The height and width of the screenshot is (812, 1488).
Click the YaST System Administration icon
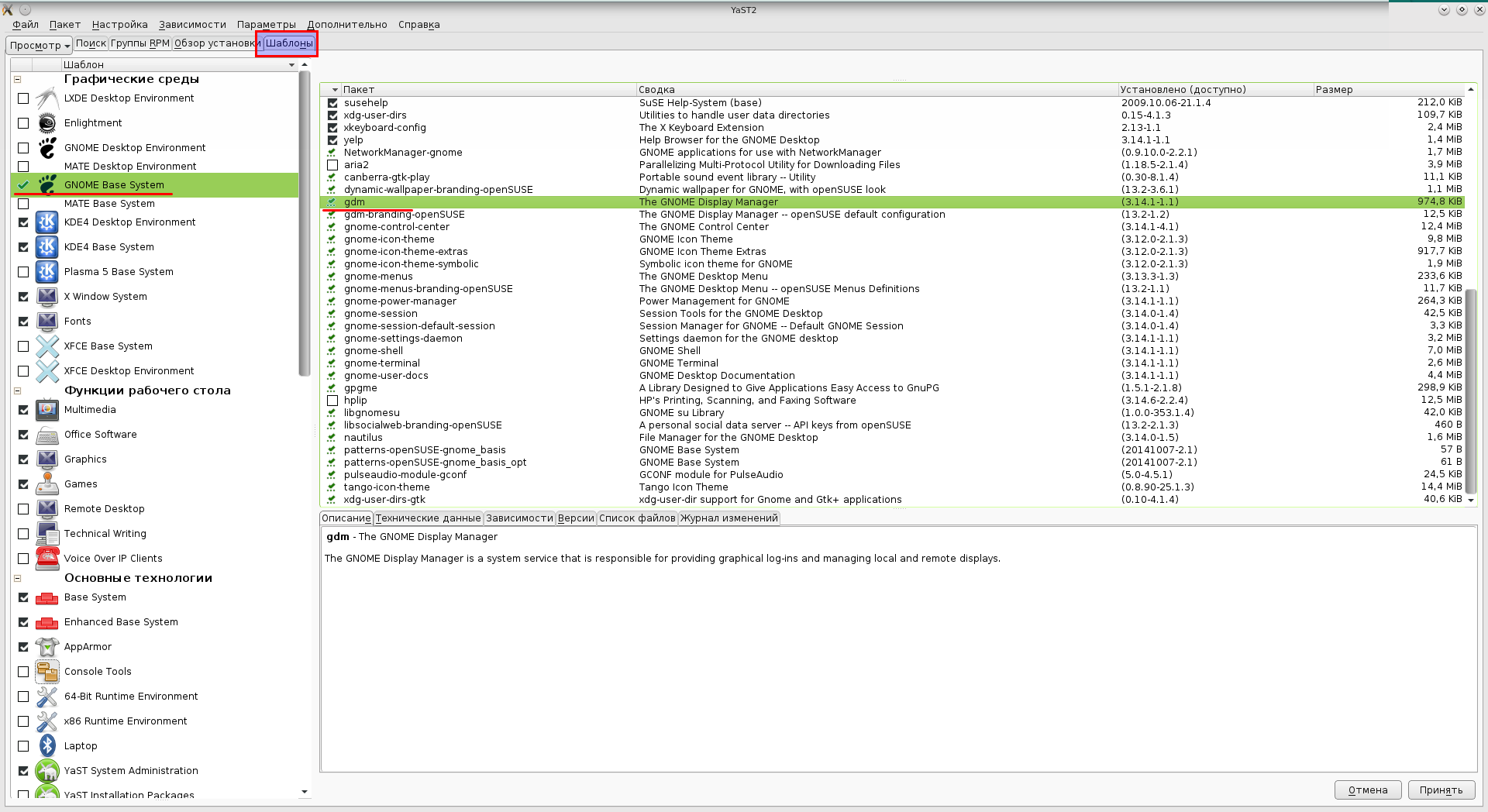coord(47,771)
